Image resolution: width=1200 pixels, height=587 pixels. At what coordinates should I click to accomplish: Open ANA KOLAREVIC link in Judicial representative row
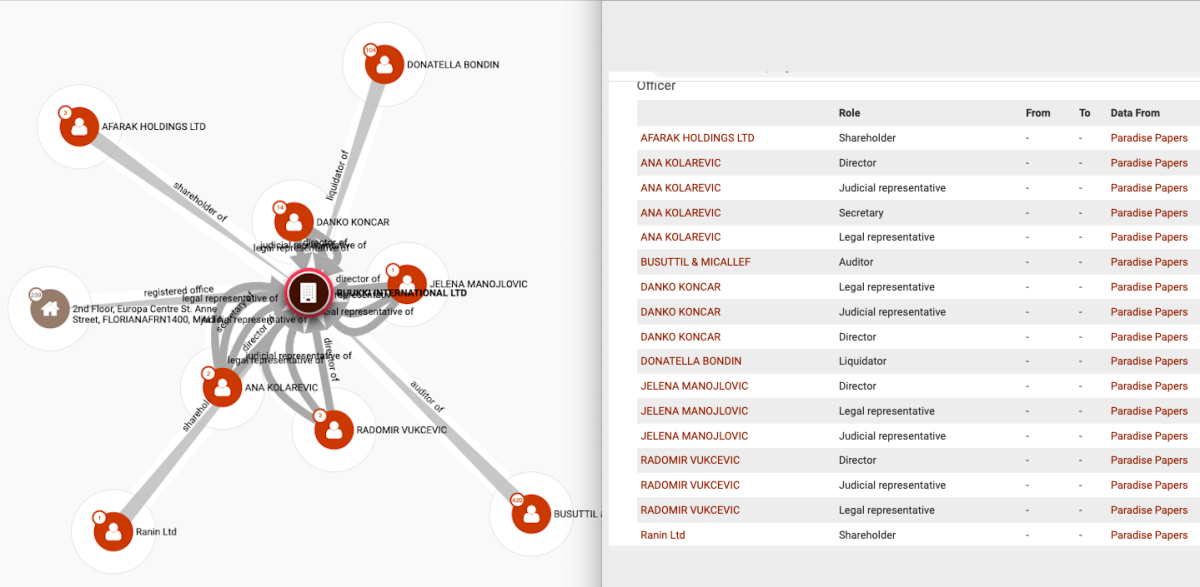tap(680, 188)
